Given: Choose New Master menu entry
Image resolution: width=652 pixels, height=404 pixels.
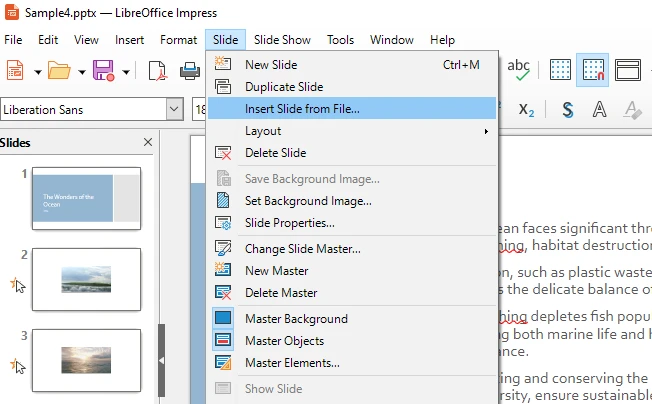Looking at the screenshot, I should pyautogui.click(x=352, y=271).
